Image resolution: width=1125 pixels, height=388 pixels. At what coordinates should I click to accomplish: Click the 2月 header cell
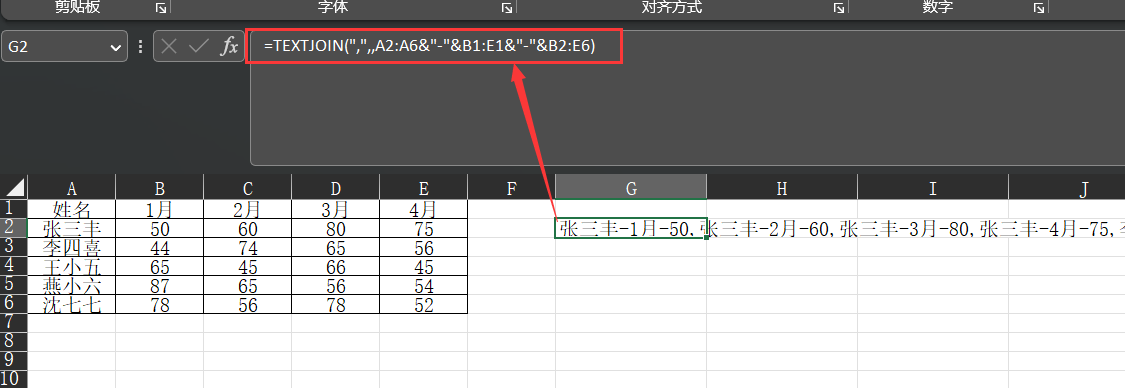(248, 209)
